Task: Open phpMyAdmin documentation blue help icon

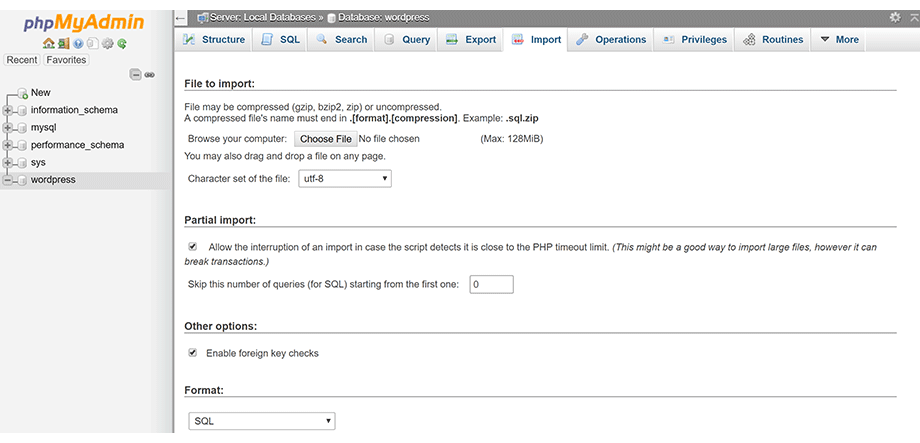Action: [79, 43]
